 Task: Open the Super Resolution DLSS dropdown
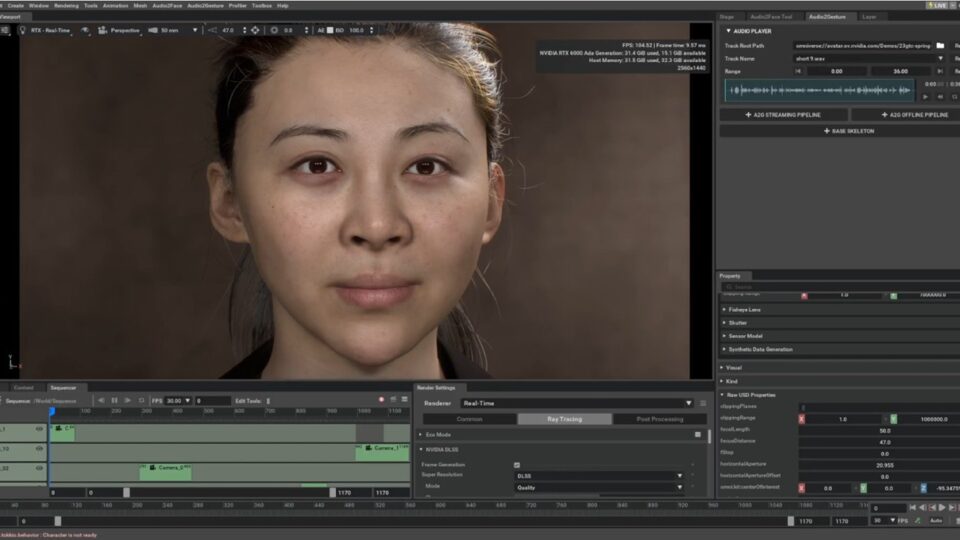tap(599, 476)
